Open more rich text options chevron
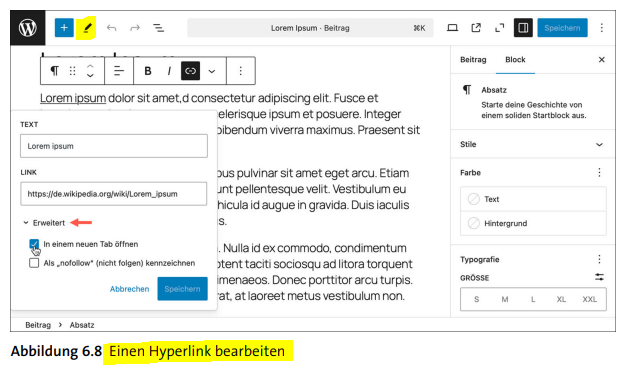 point(212,71)
